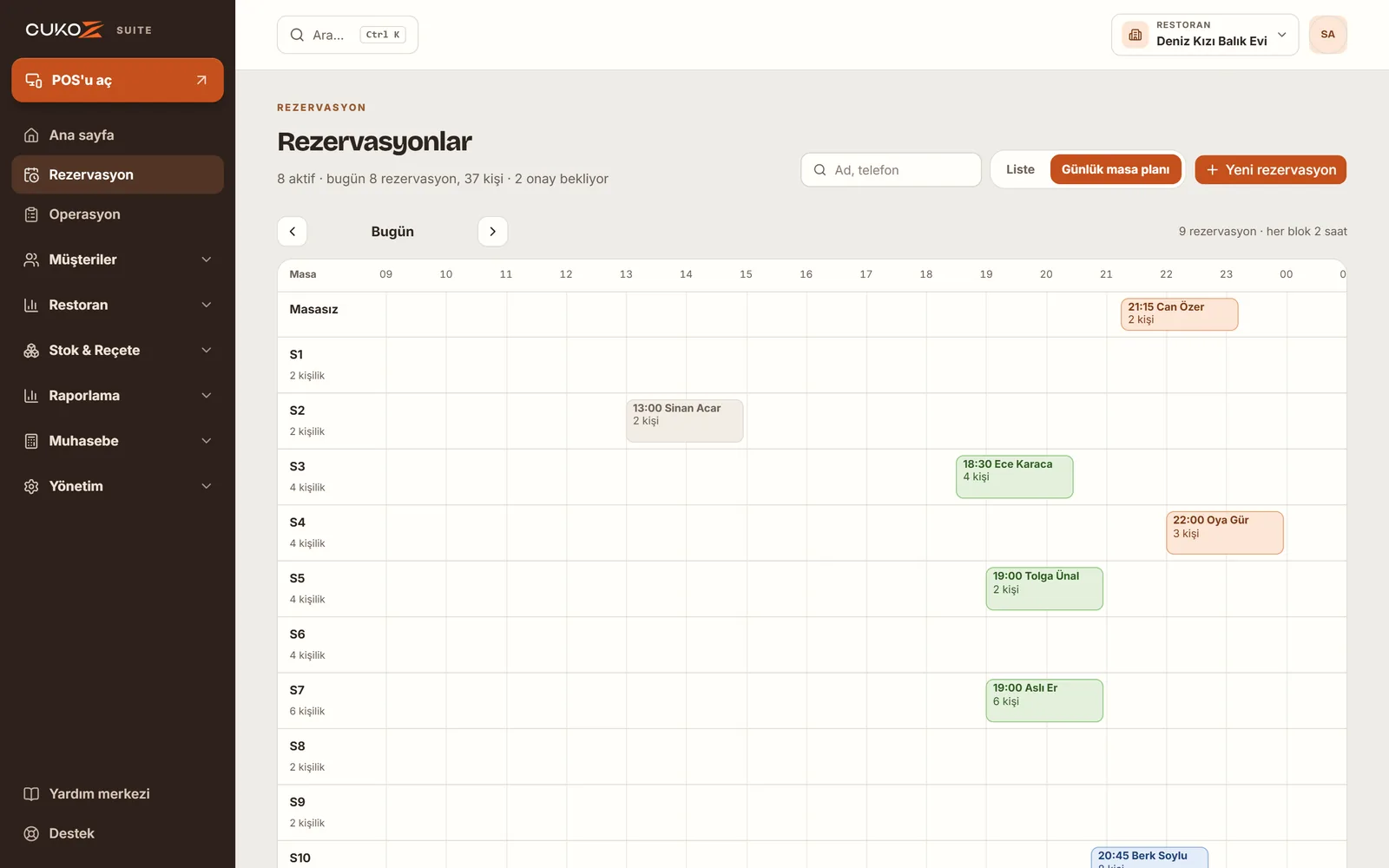
Task: Go to next day arrow
Action: pyautogui.click(x=492, y=232)
